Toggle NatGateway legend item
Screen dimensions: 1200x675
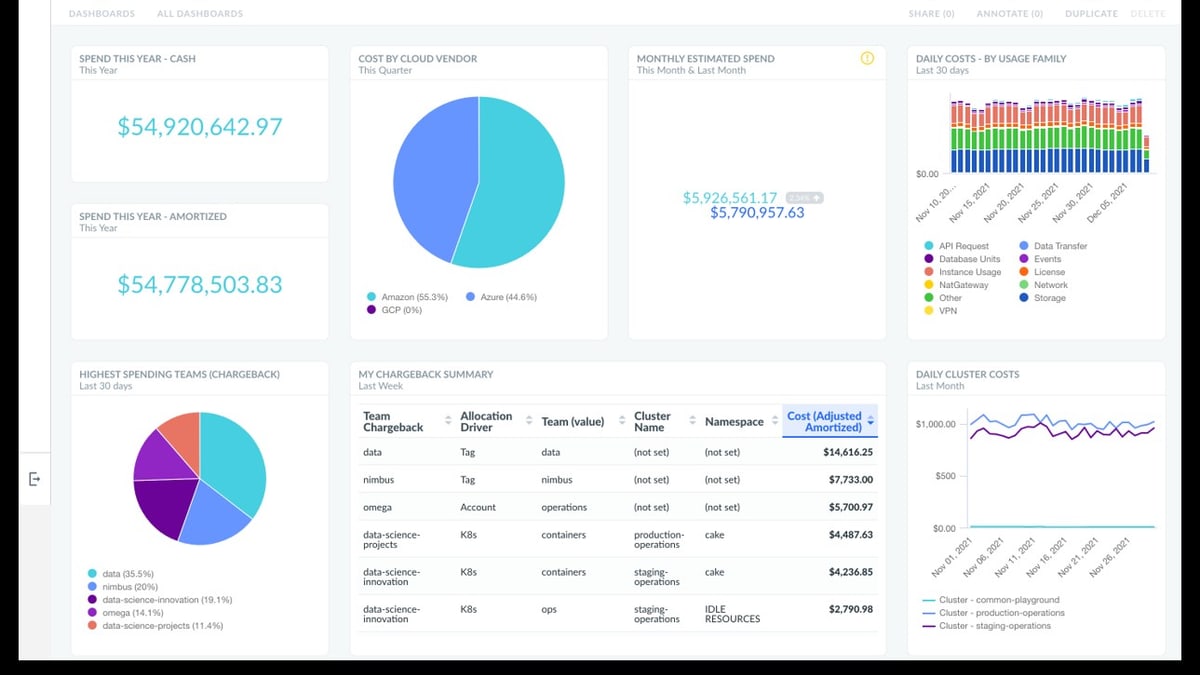tap(956, 285)
